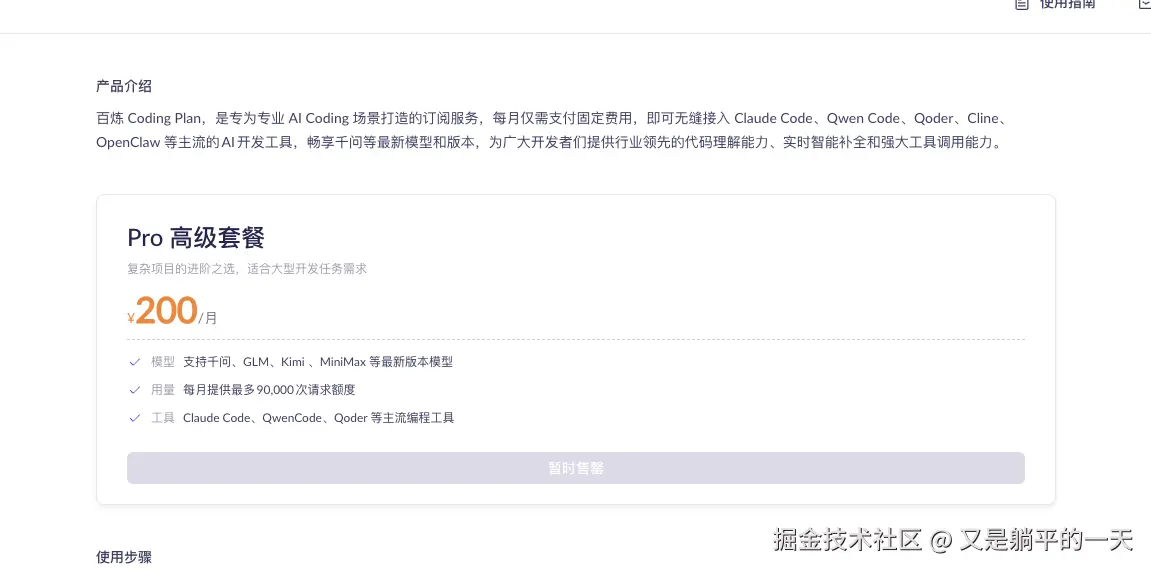Click the 工具 label in the feature list
The height and width of the screenshot is (571, 1151).
(163, 418)
